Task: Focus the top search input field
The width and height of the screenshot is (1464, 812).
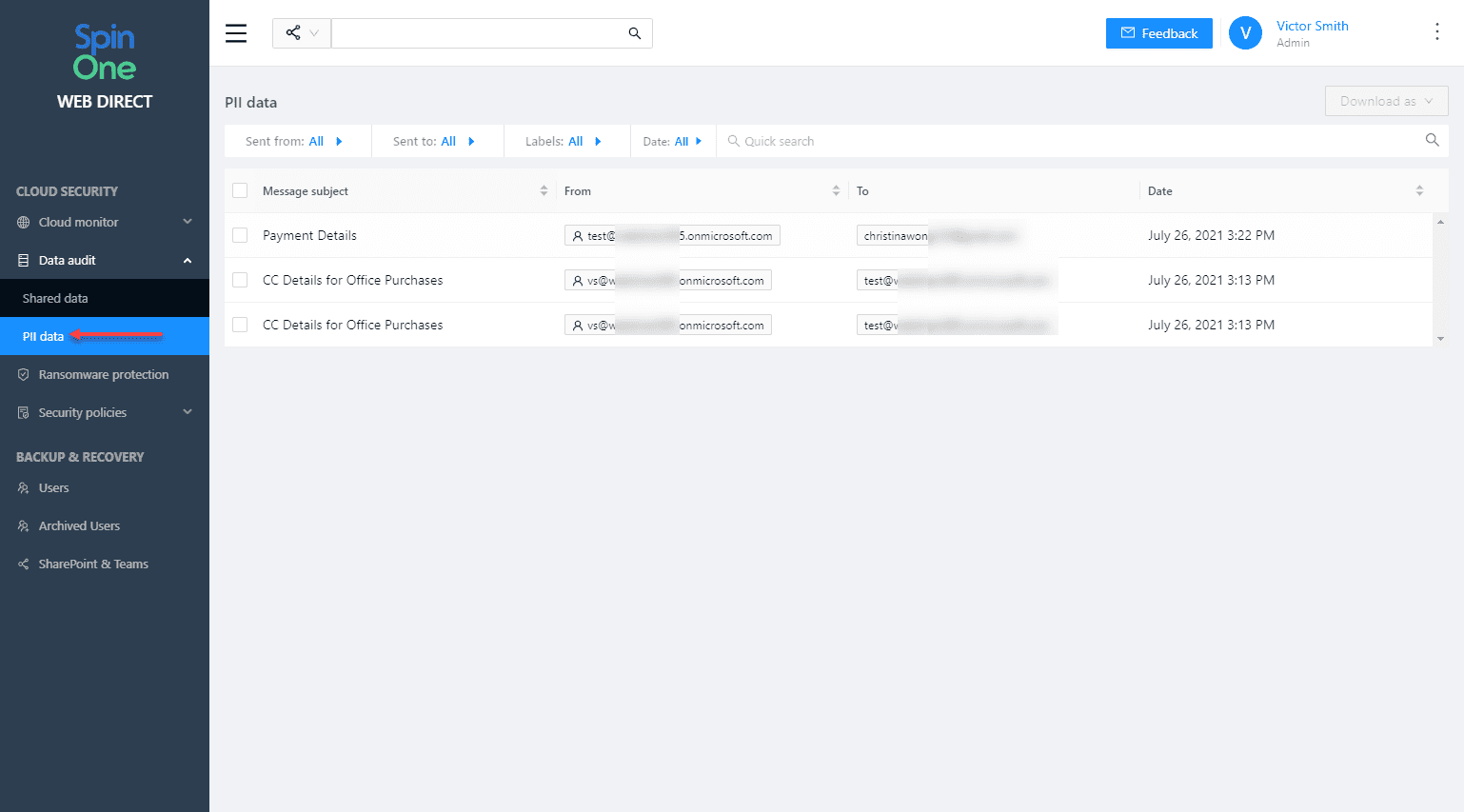Action: (x=479, y=33)
